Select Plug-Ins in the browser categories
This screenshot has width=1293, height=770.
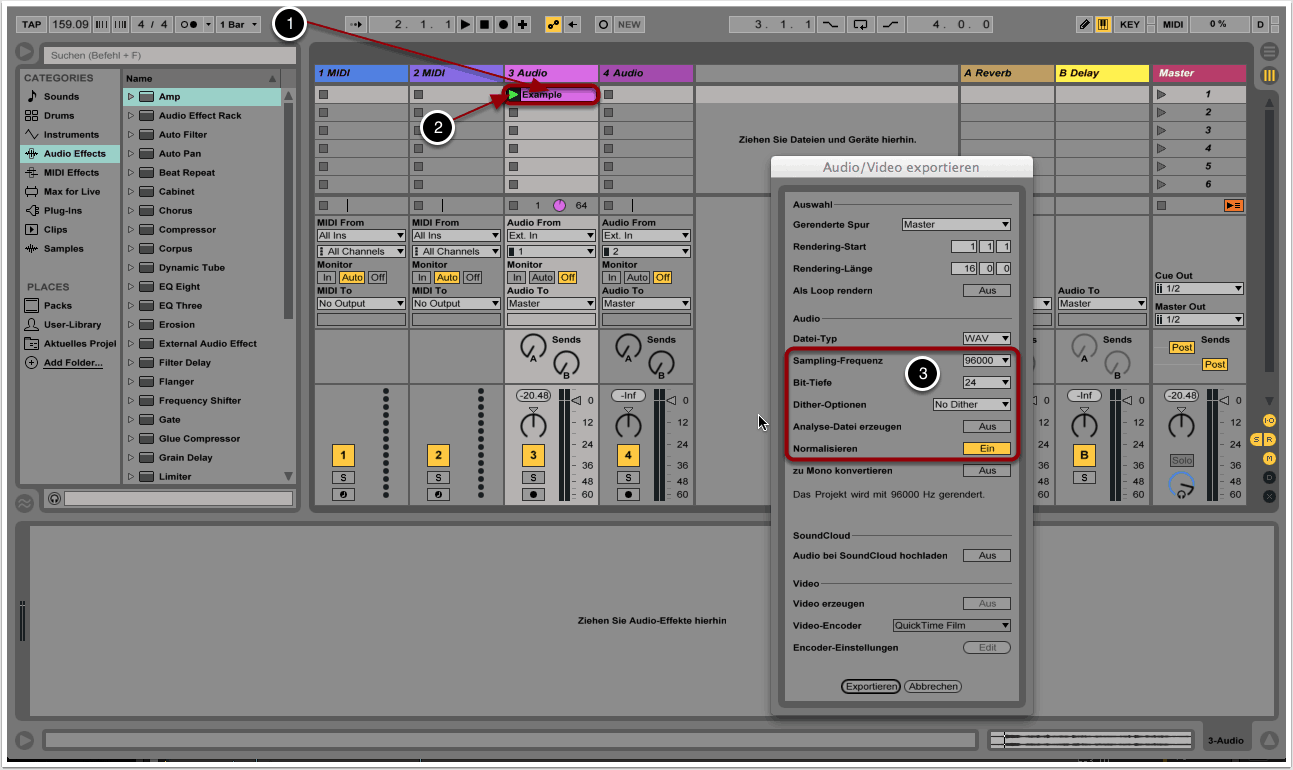pos(62,211)
